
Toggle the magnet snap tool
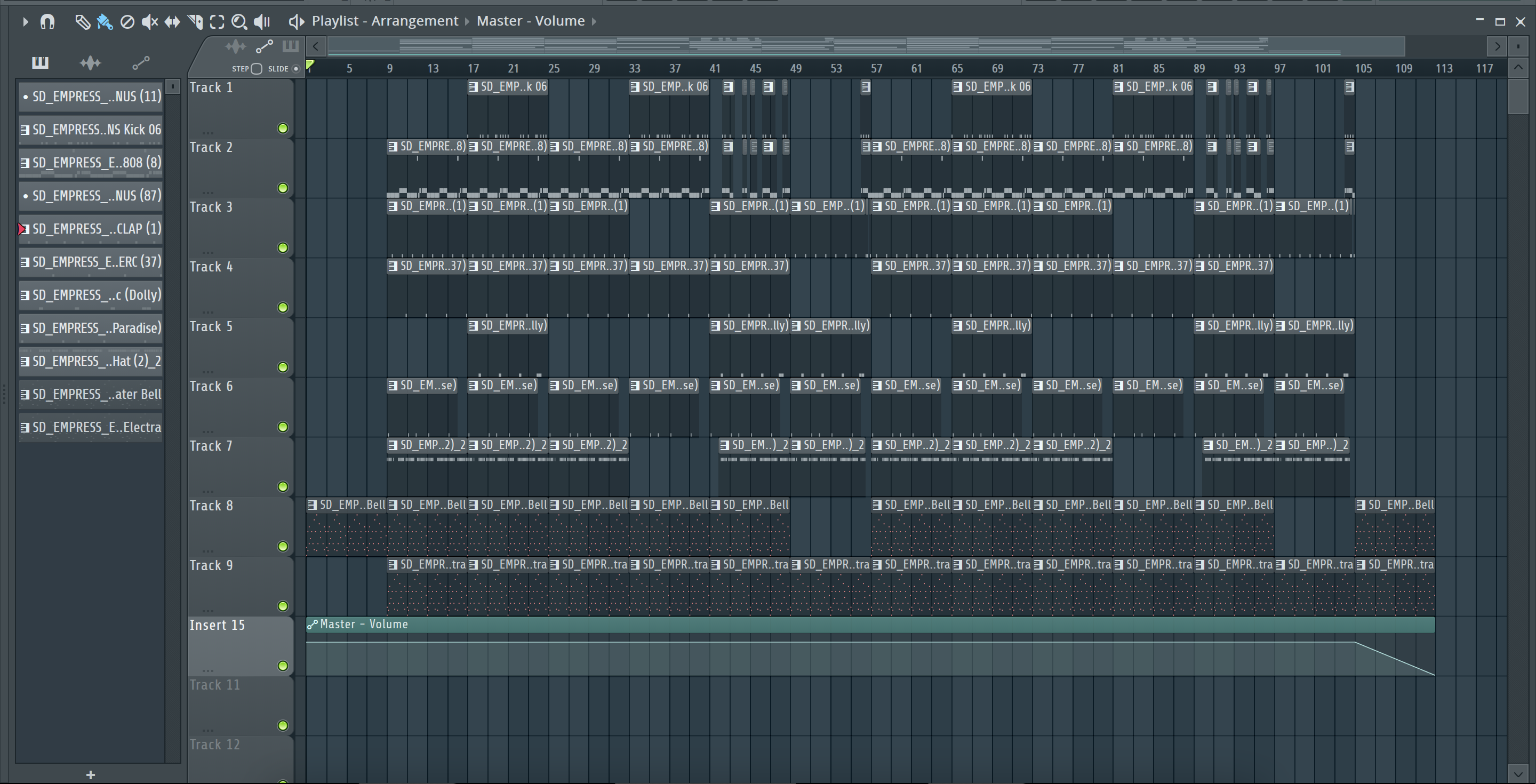[x=47, y=21]
